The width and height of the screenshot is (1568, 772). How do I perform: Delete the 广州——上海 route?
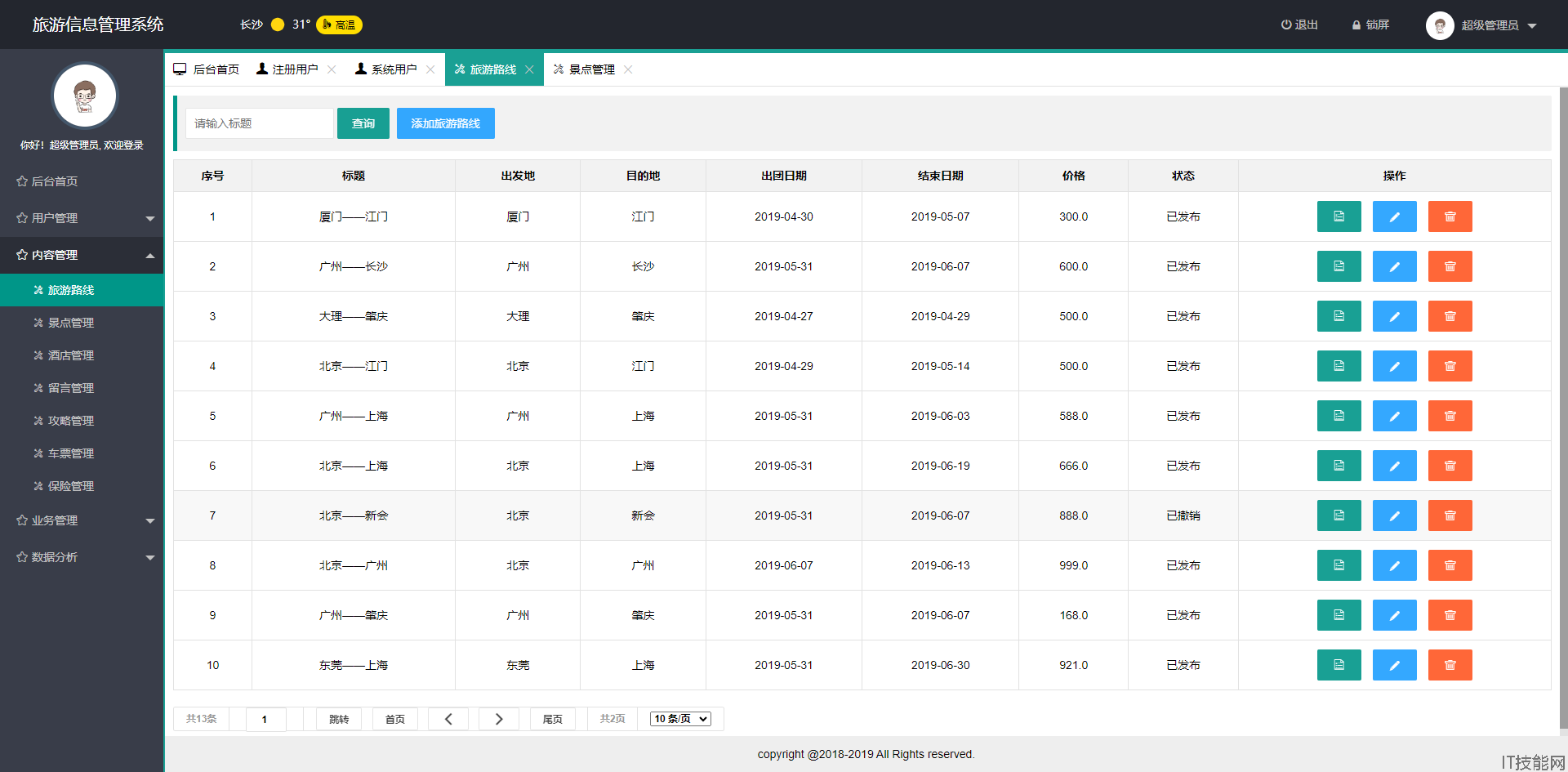click(x=1450, y=416)
